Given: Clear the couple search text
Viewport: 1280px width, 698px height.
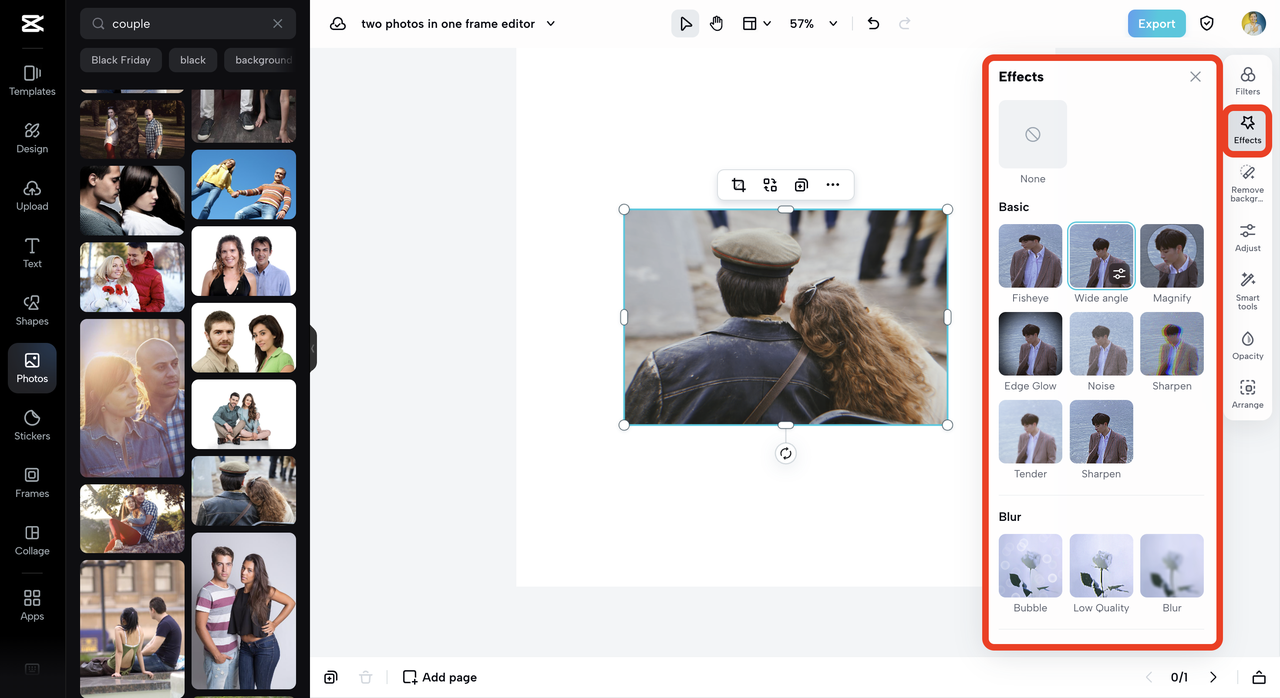Looking at the screenshot, I should click(278, 24).
